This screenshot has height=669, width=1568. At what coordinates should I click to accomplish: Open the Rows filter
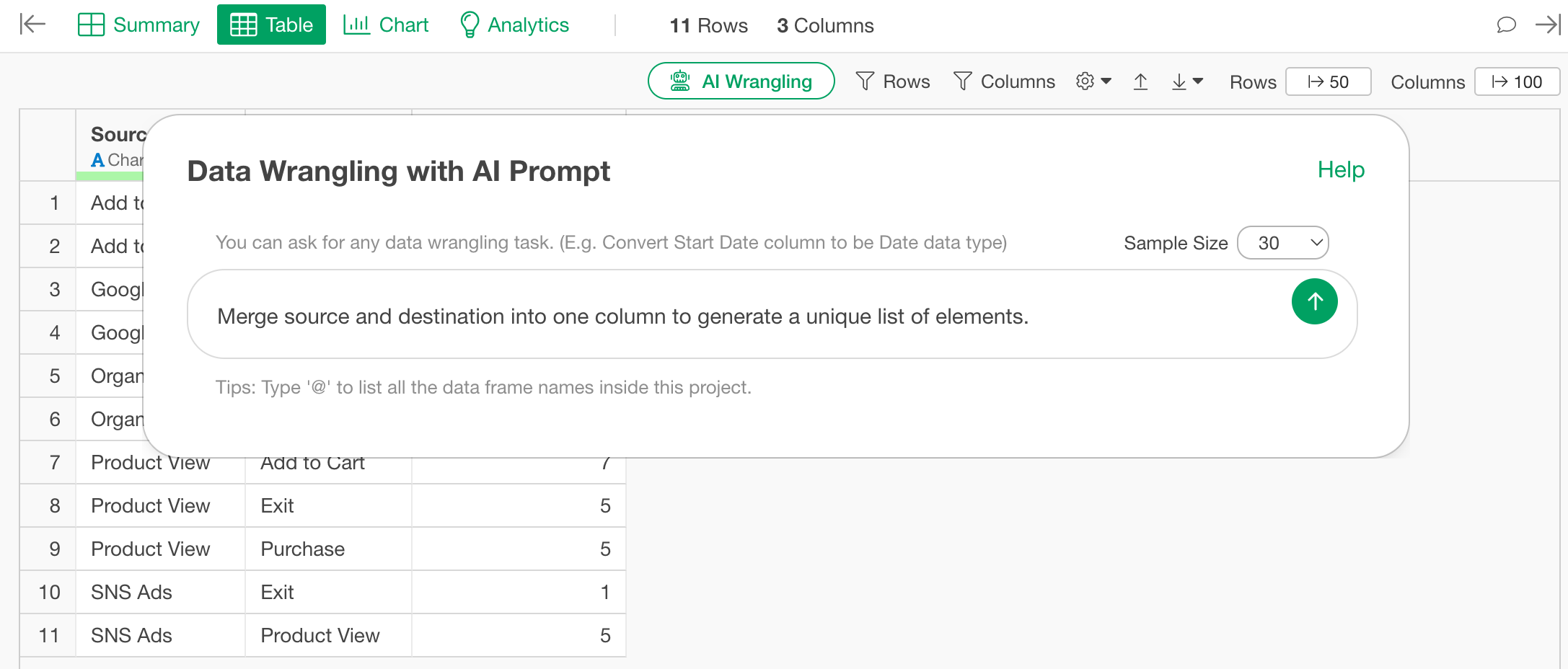click(893, 81)
